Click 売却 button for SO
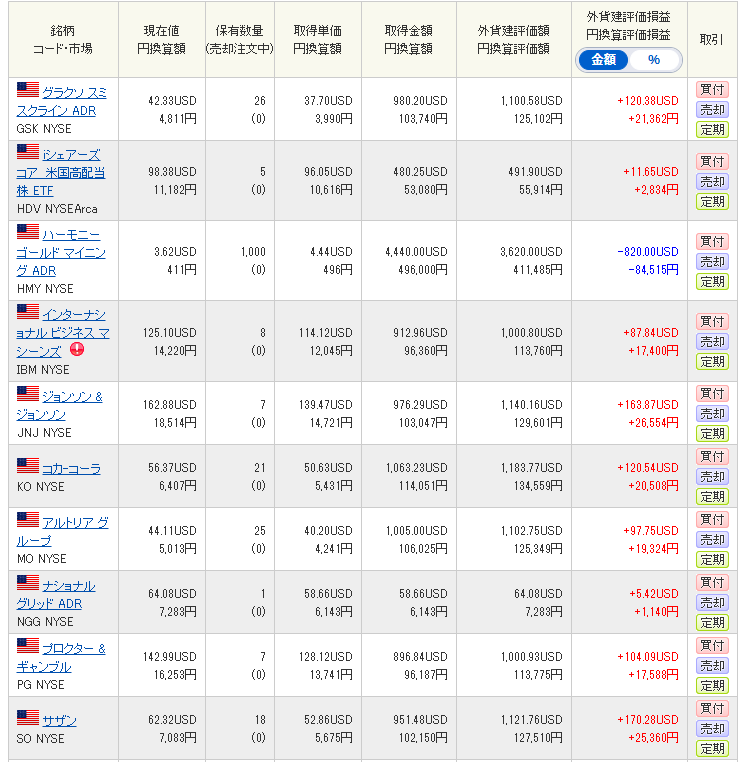This screenshot has width=744, height=762. click(712, 729)
